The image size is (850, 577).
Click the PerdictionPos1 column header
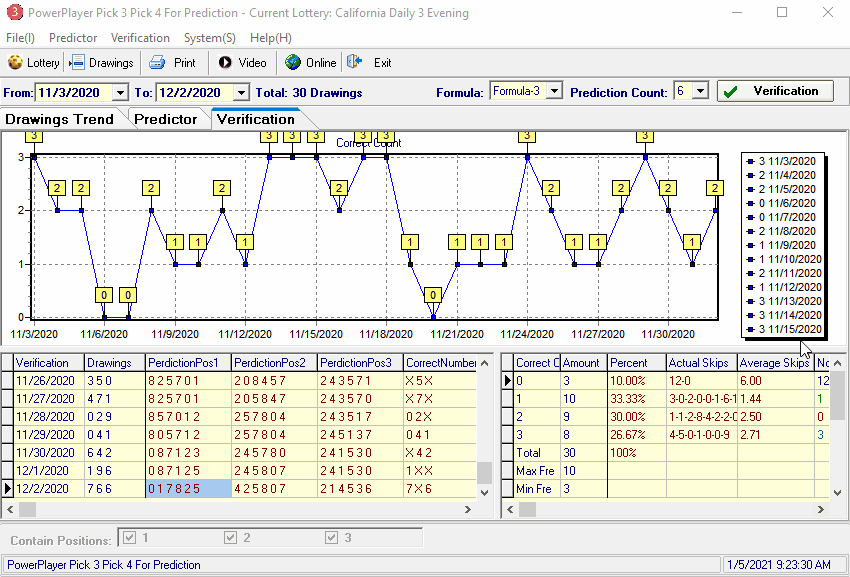point(189,363)
